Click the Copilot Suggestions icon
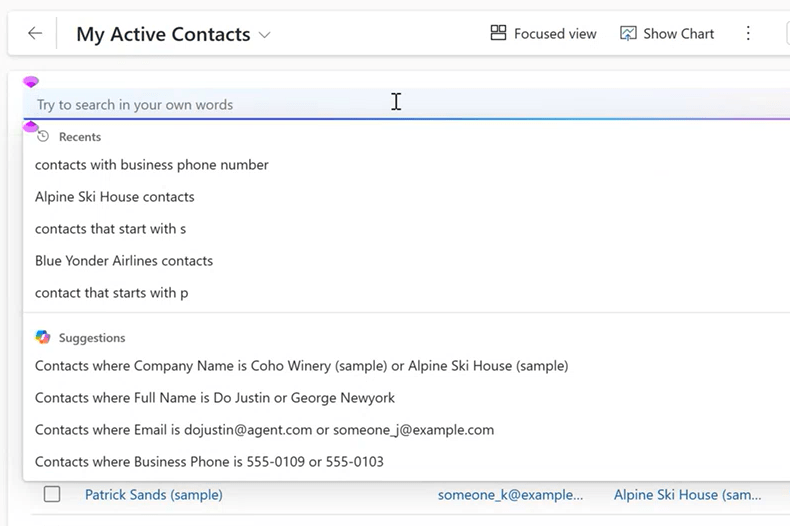This screenshot has width=790, height=526. [43, 338]
